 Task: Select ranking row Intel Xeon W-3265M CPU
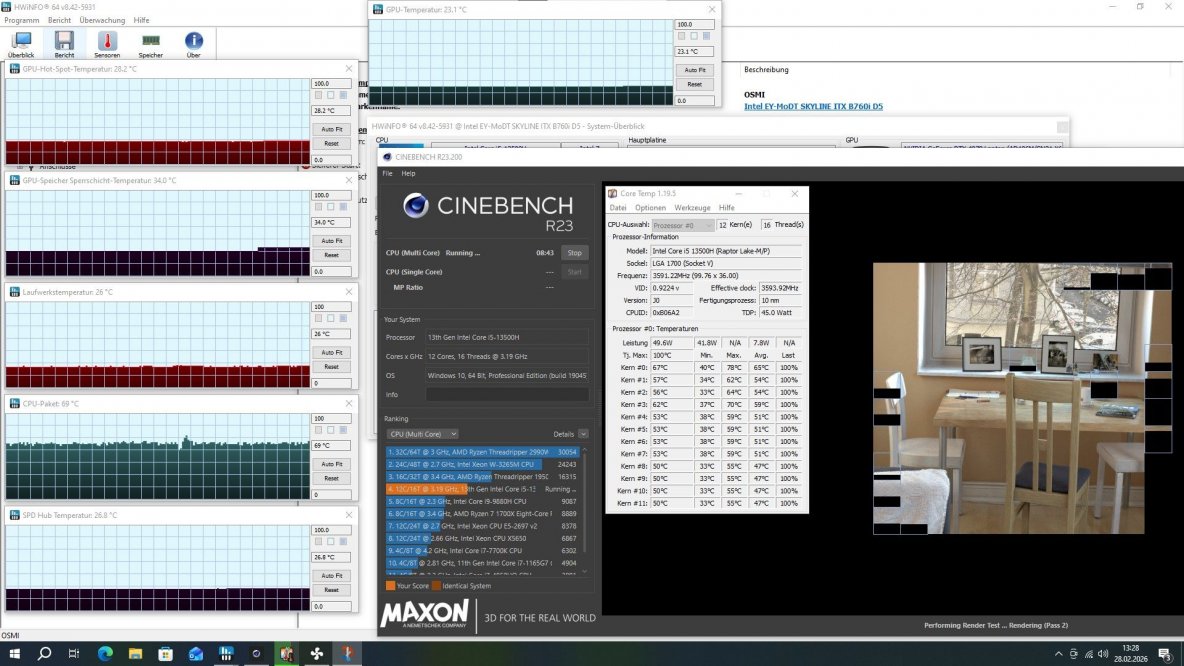[x=483, y=464]
